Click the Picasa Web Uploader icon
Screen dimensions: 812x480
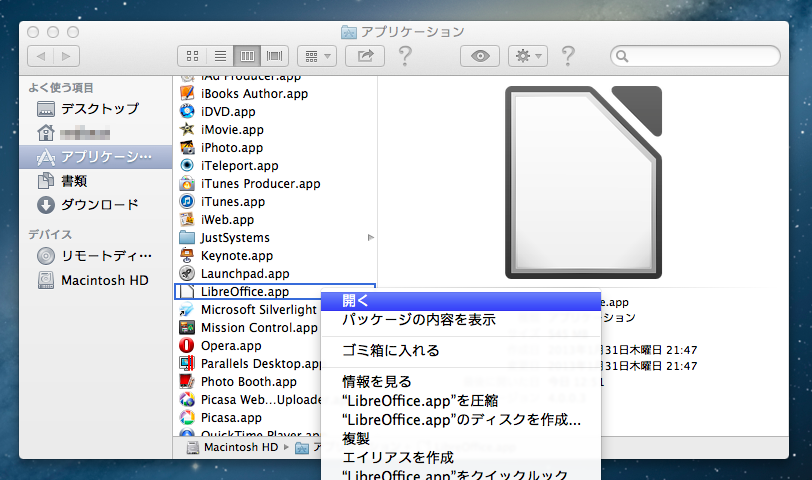(x=187, y=399)
